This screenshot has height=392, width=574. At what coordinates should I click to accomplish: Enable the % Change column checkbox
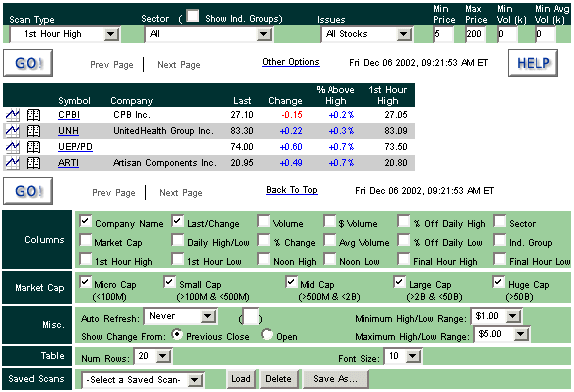pyautogui.click(x=264, y=240)
